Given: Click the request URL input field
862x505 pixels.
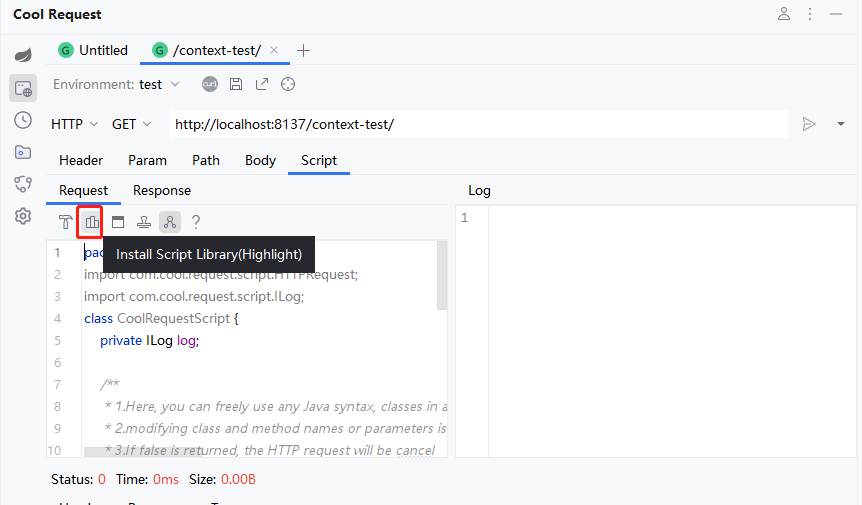Looking at the screenshot, I should [x=478, y=124].
